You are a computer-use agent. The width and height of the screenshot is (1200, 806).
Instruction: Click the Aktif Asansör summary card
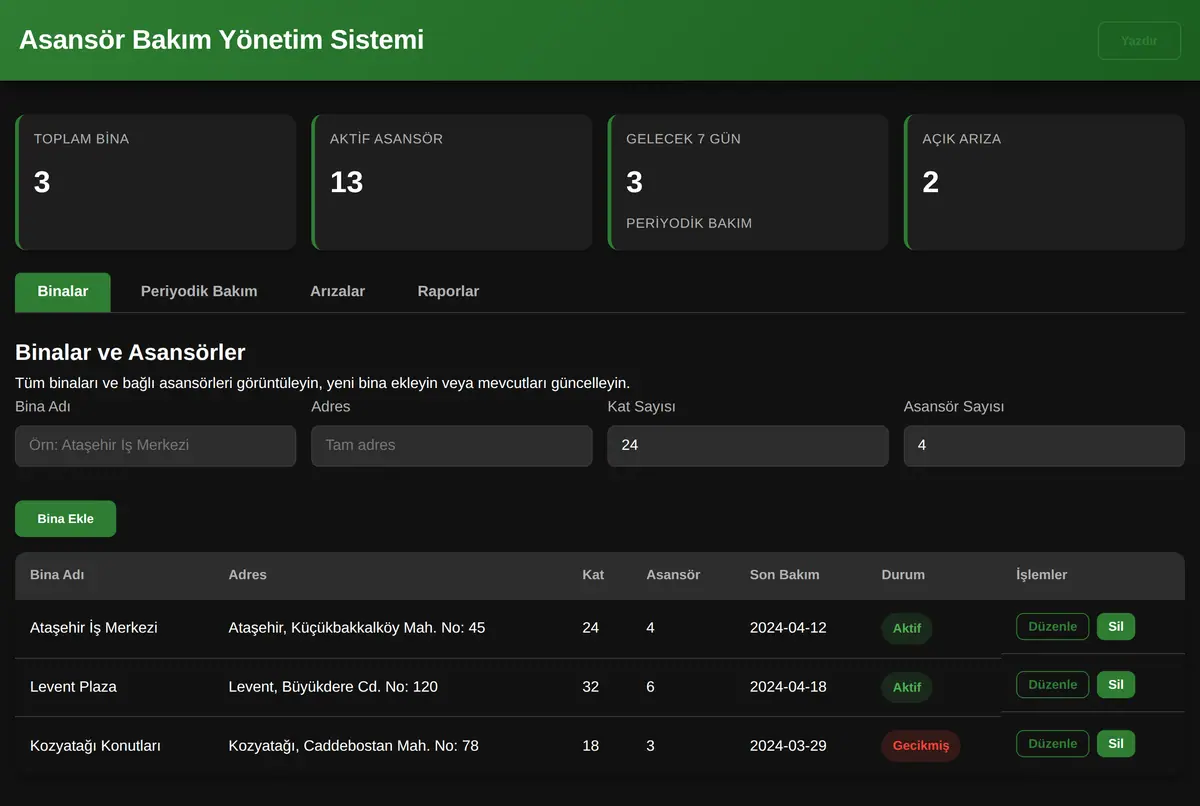click(x=452, y=182)
